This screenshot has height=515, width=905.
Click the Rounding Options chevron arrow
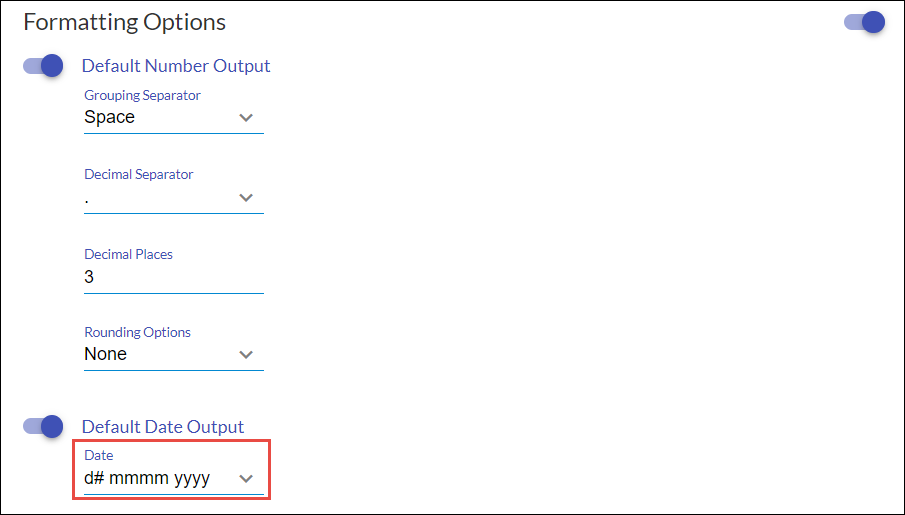[247, 355]
